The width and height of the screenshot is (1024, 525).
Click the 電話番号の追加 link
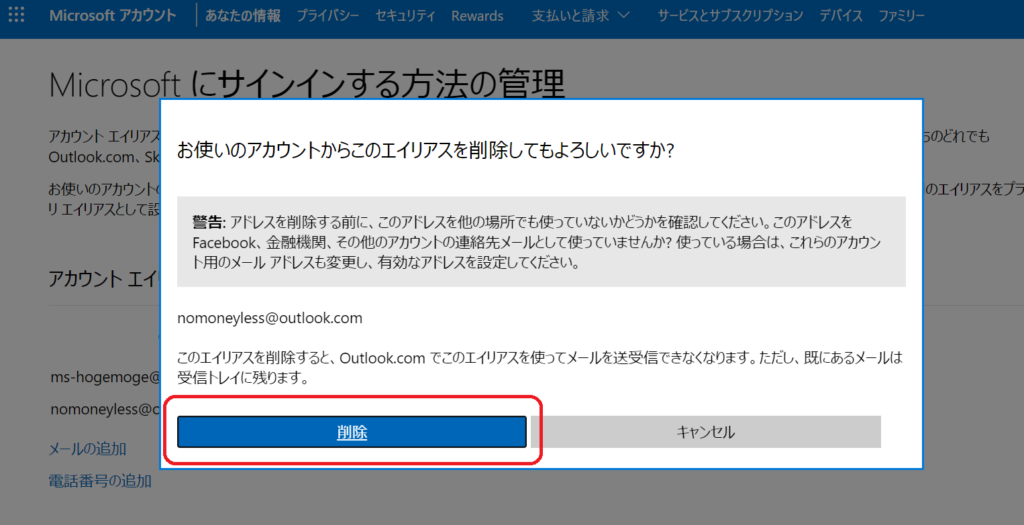[100, 481]
